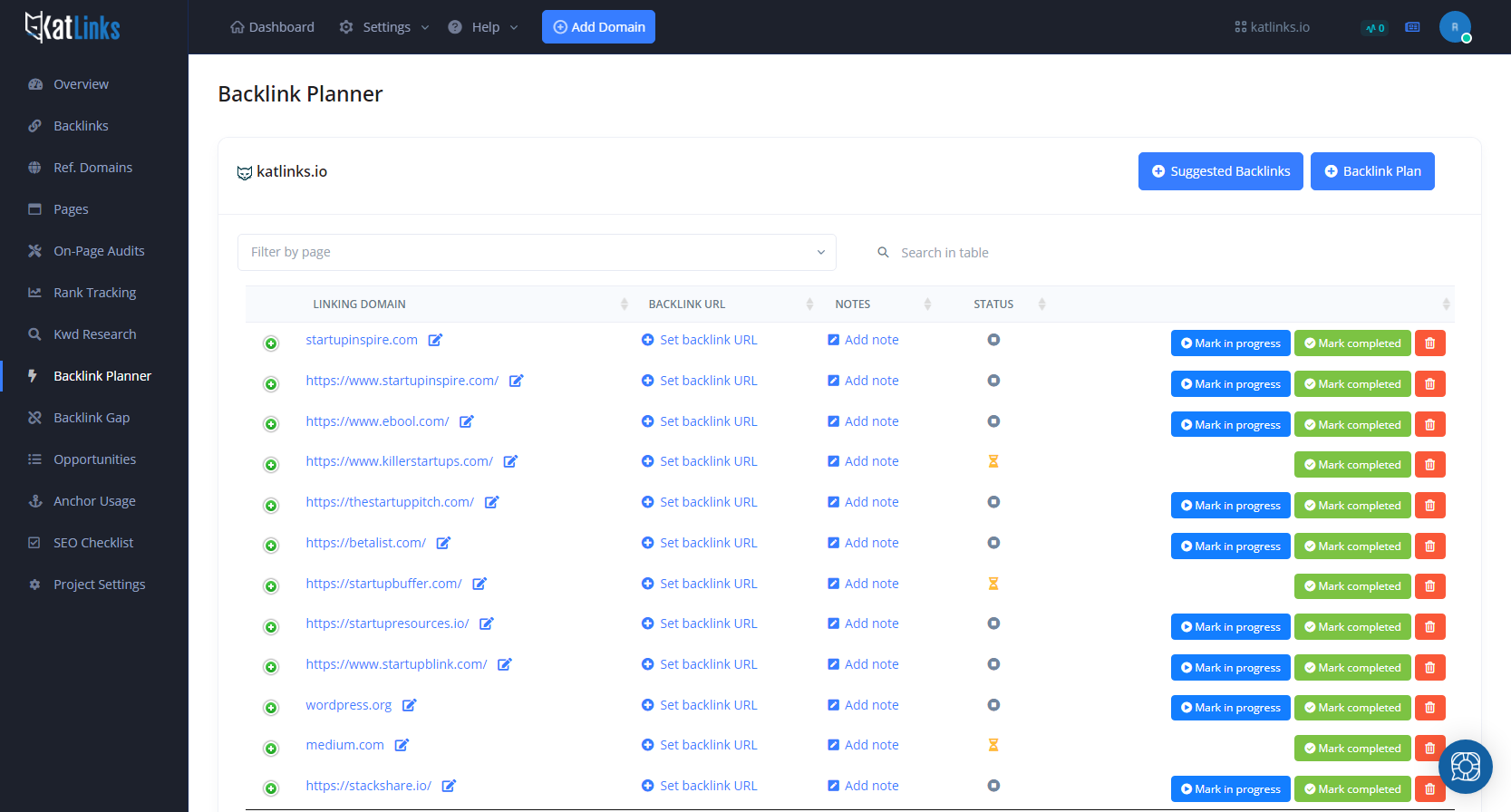Delete the betalist.com row with trash icon
1511x812 pixels.
pos(1429,546)
